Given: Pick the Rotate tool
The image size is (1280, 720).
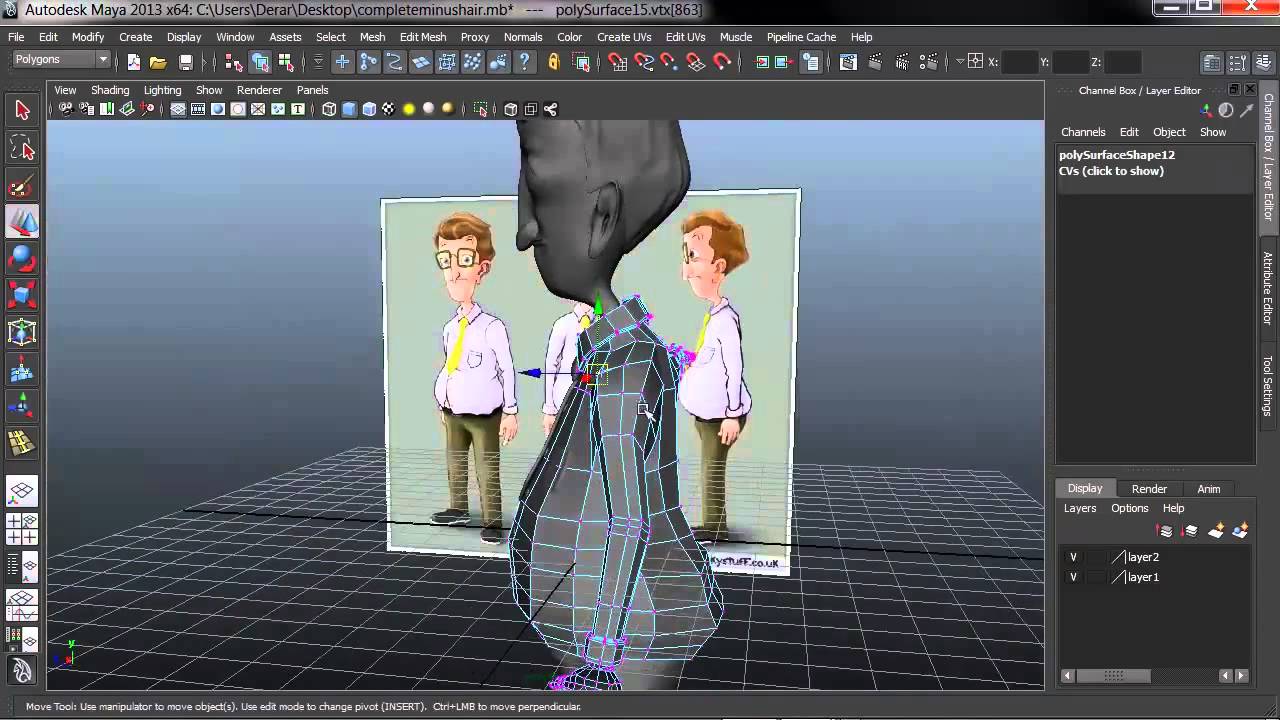Looking at the screenshot, I should 22,259.
